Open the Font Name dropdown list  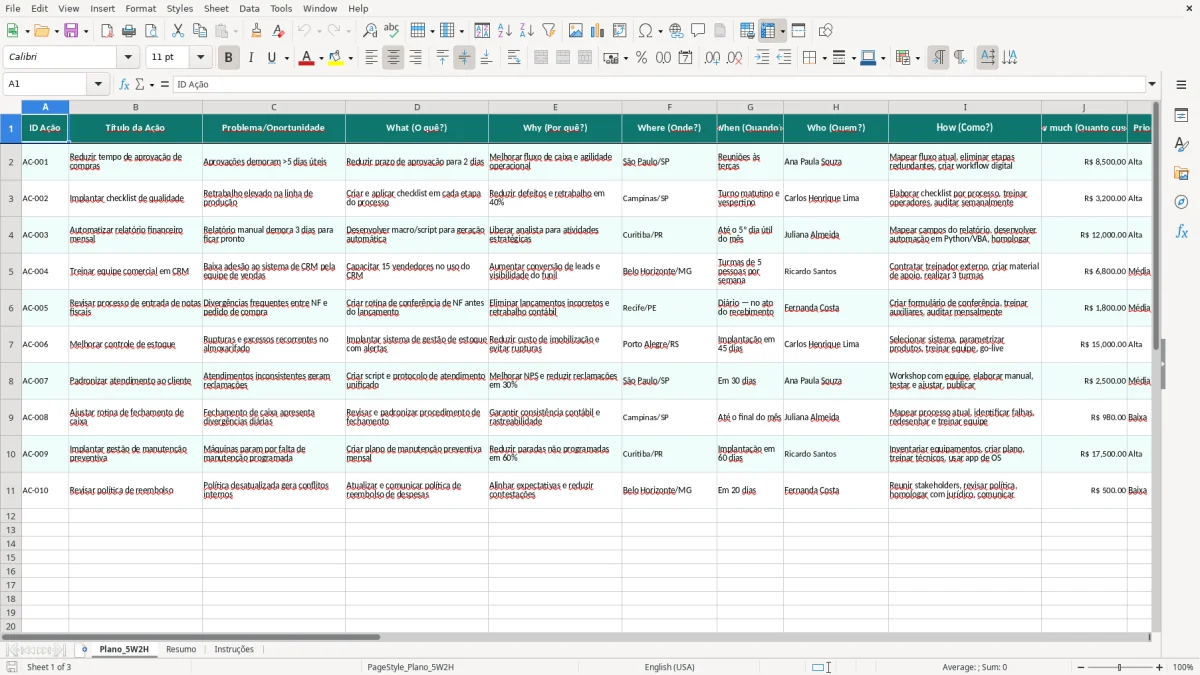pyautogui.click(x=127, y=58)
